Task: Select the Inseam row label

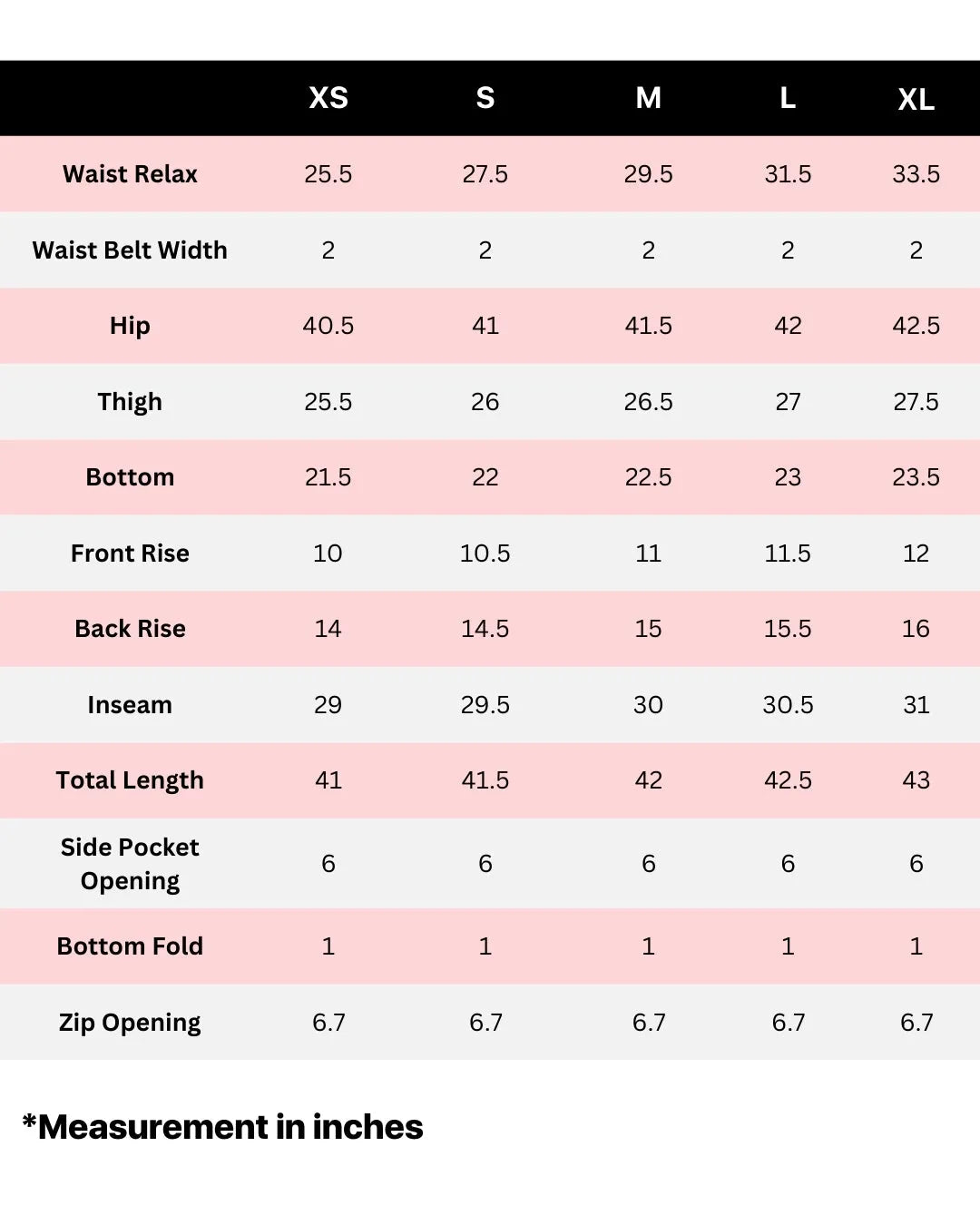Action: 130,705
